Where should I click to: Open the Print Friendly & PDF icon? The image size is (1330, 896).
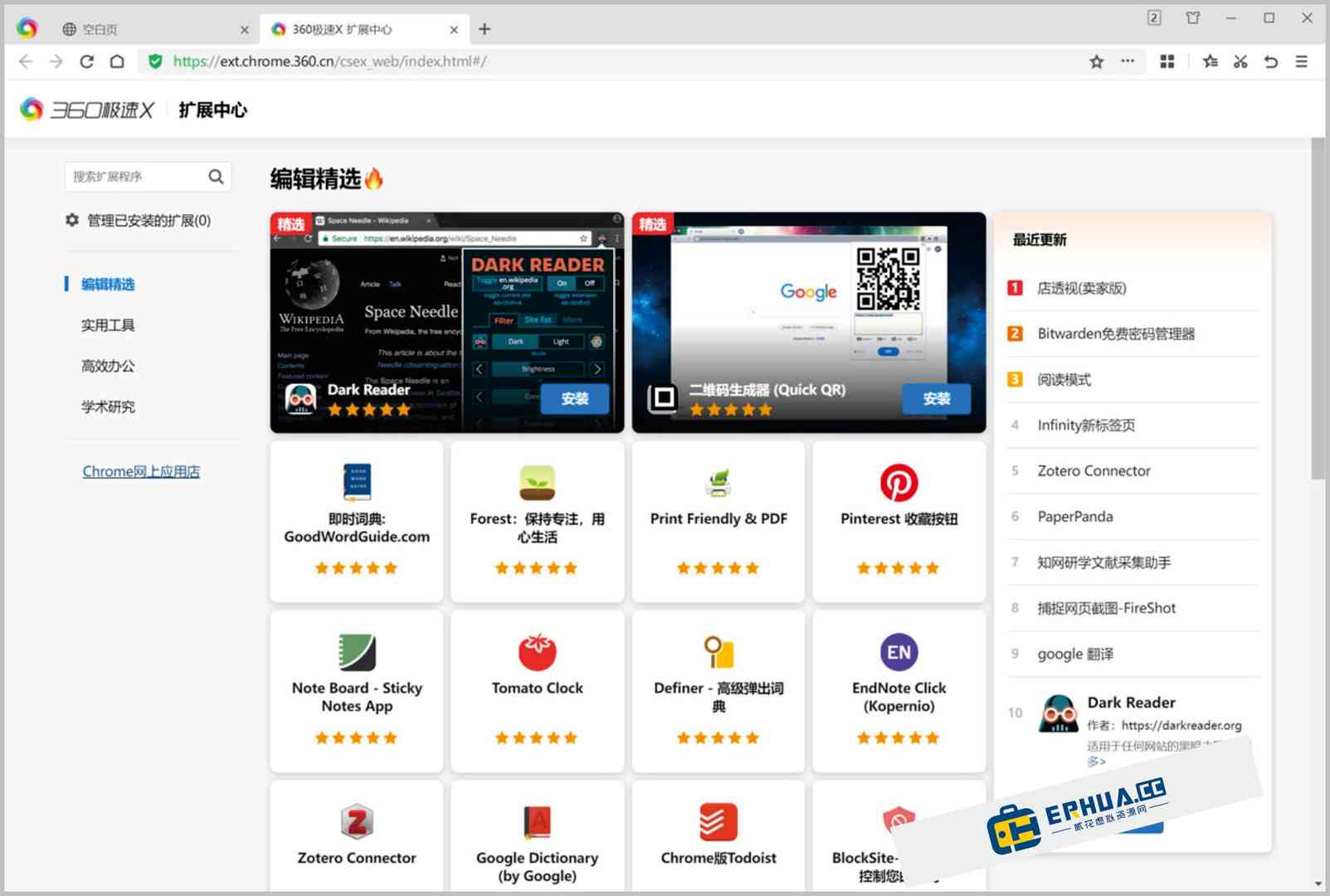(x=719, y=482)
